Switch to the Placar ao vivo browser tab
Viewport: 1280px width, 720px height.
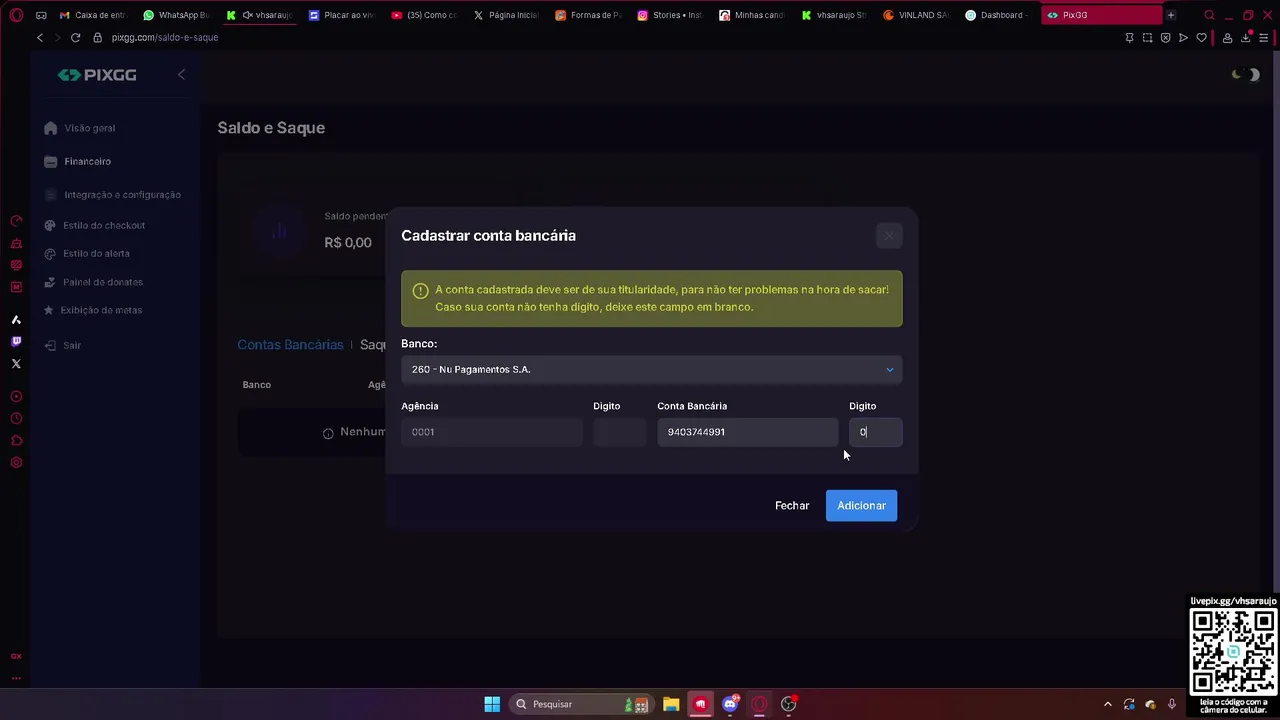[341, 15]
